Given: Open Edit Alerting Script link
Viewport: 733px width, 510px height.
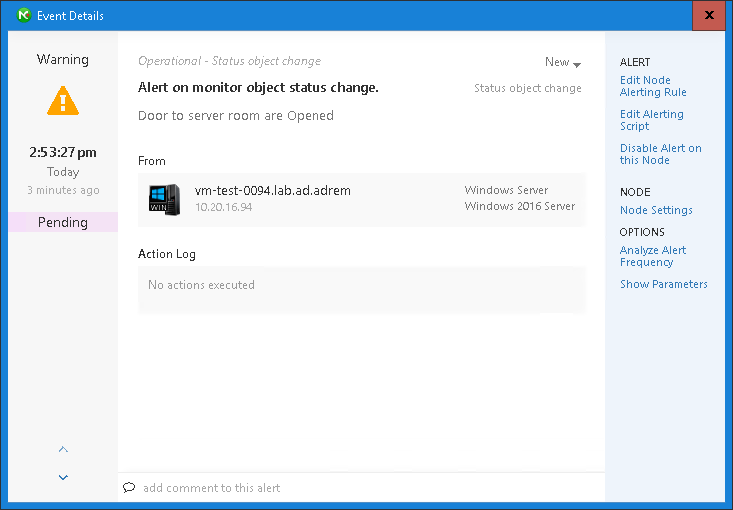Looking at the screenshot, I should pos(651,120).
